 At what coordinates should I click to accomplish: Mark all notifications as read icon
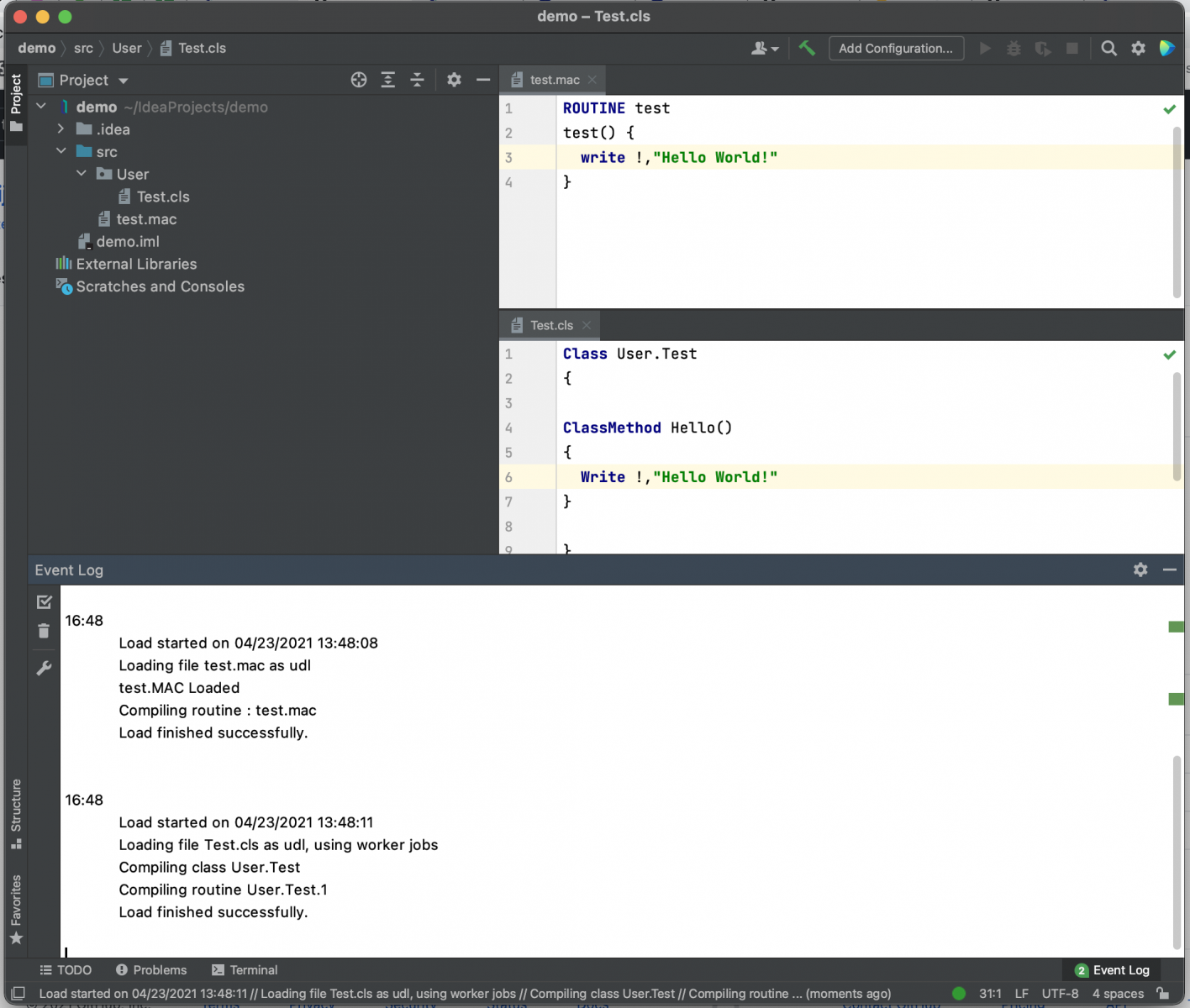pos(44,602)
